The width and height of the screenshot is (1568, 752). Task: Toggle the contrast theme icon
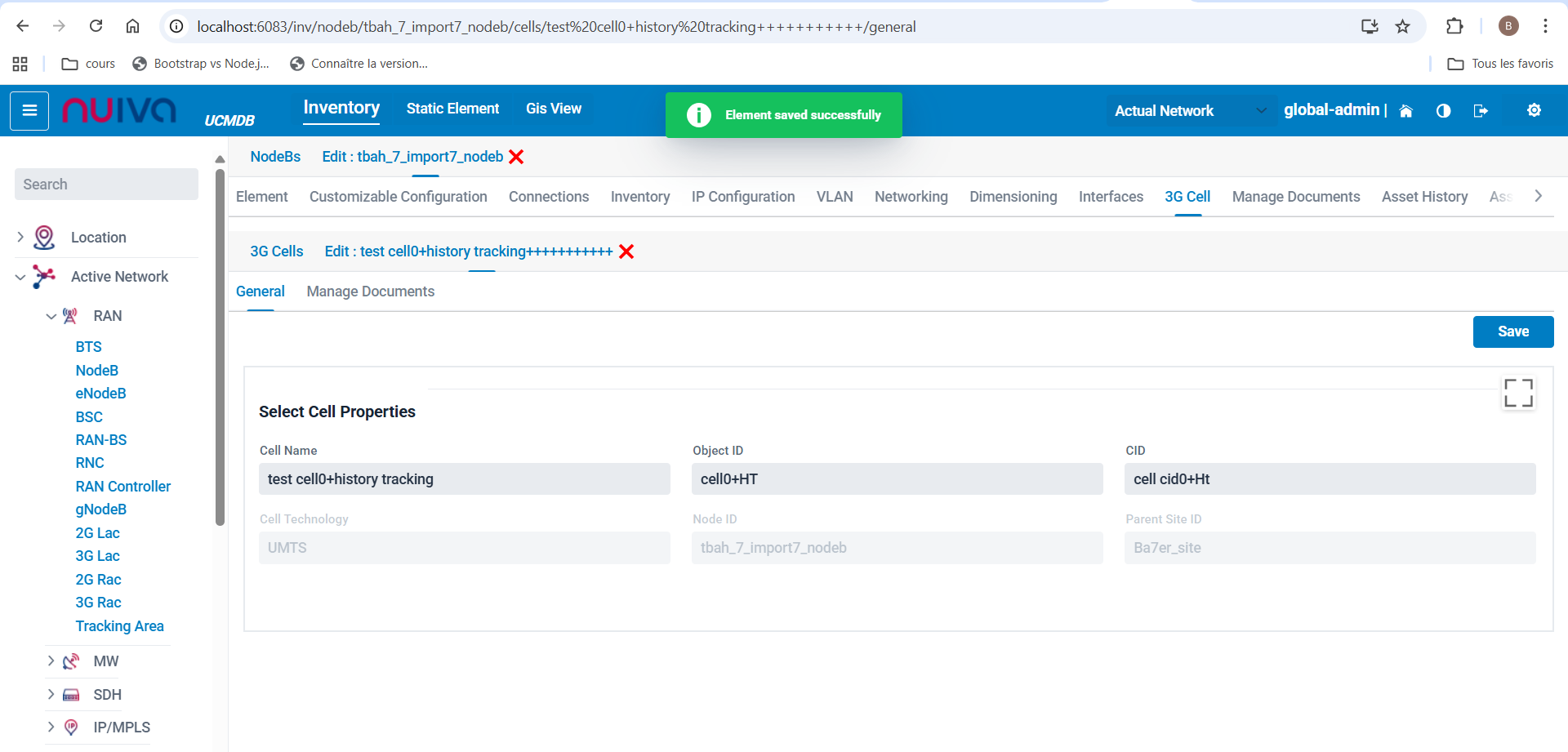point(1443,111)
